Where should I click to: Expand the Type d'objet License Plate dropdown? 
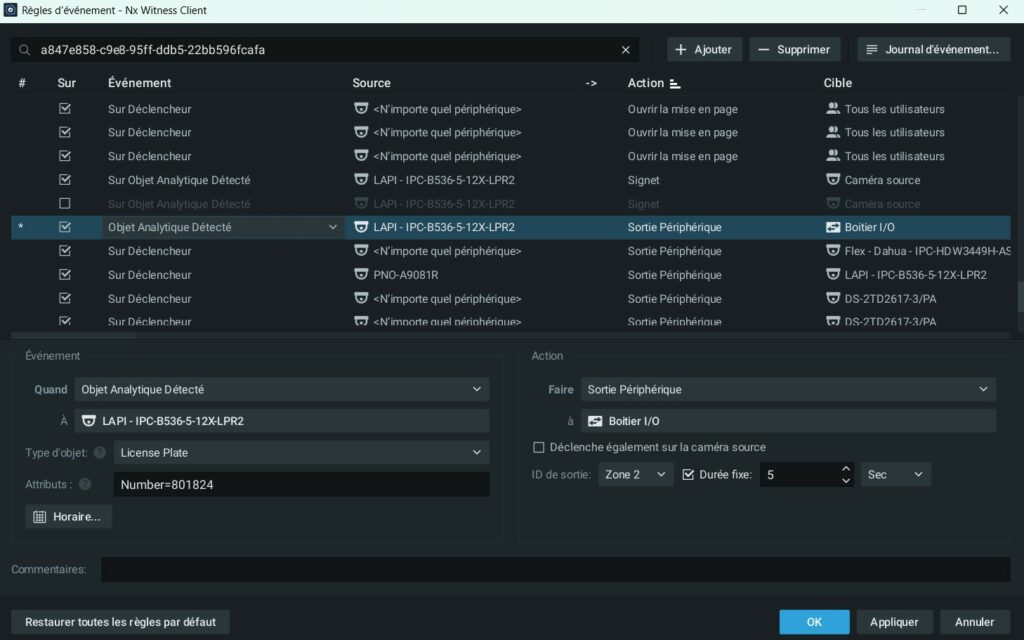click(x=300, y=453)
